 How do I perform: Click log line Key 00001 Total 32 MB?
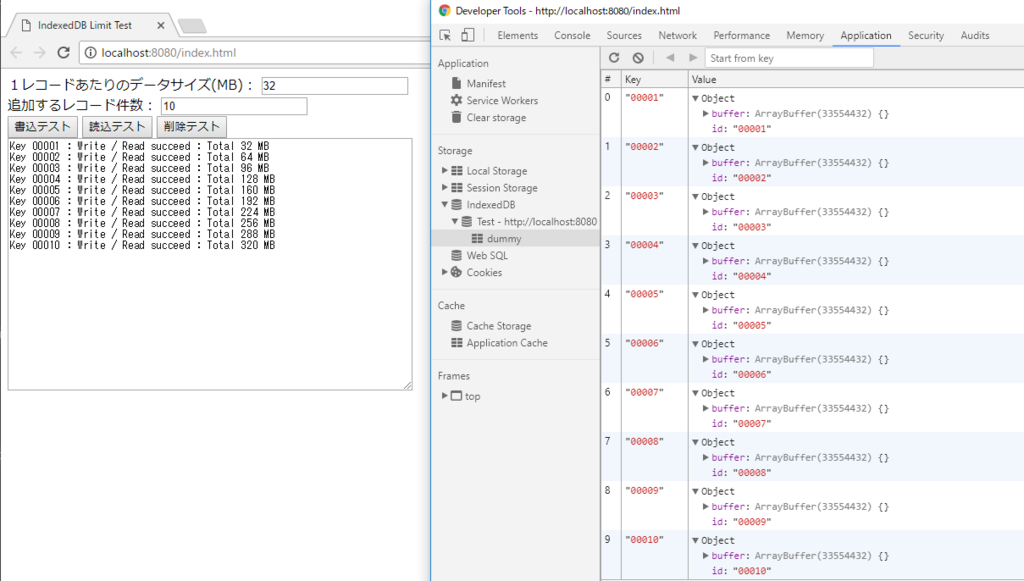139,146
